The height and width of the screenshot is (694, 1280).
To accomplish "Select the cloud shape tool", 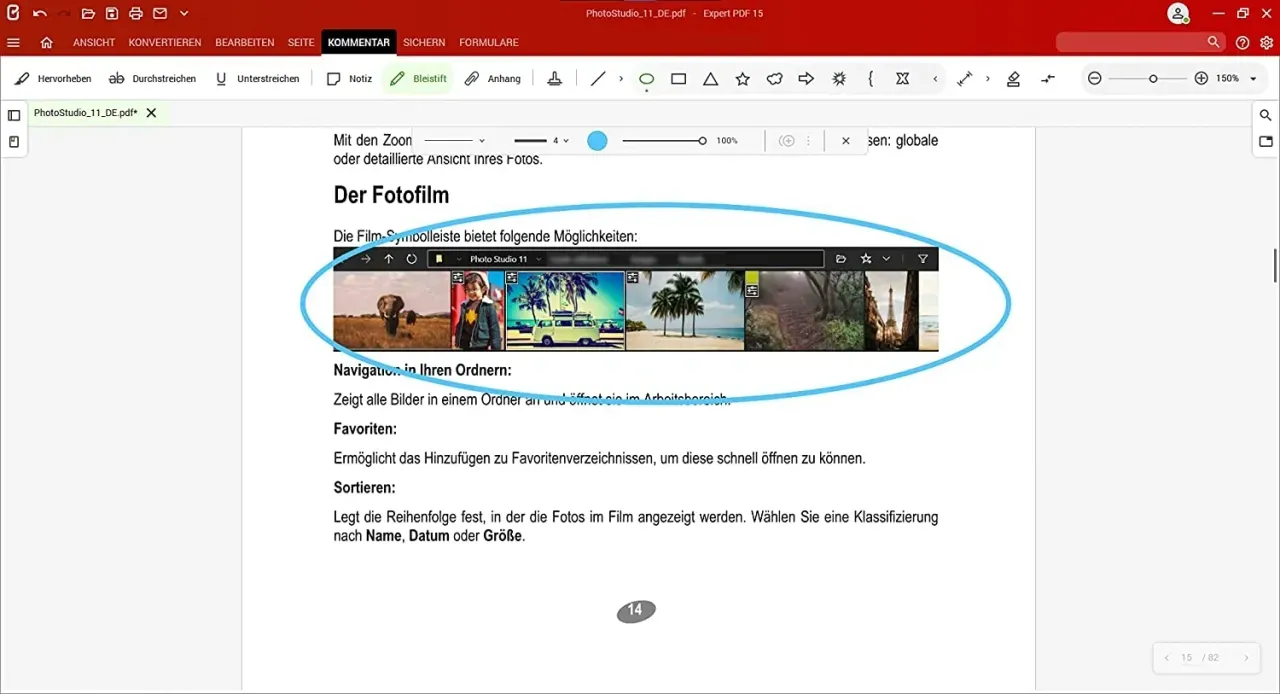I will (775, 79).
